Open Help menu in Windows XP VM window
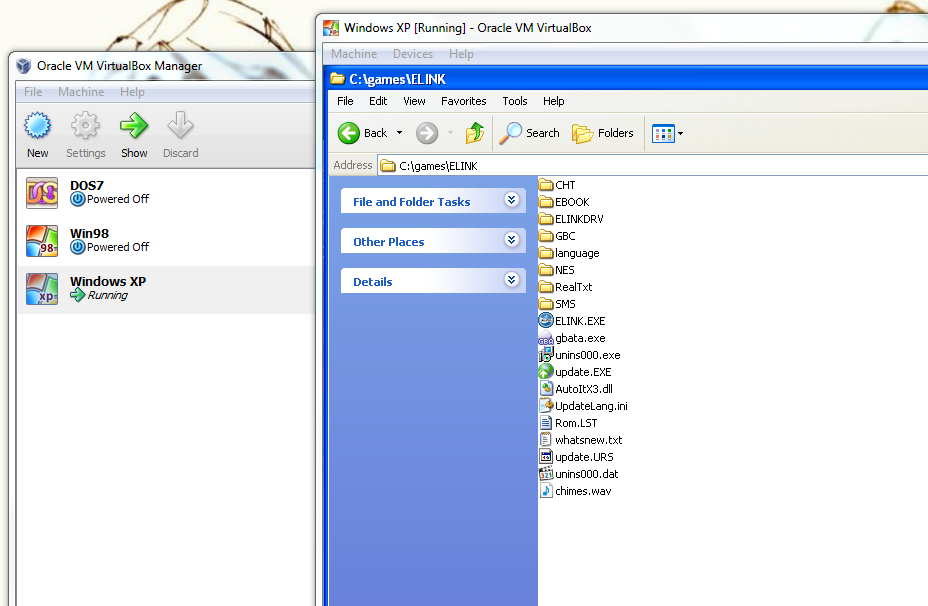The image size is (928, 606). (x=461, y=54)
